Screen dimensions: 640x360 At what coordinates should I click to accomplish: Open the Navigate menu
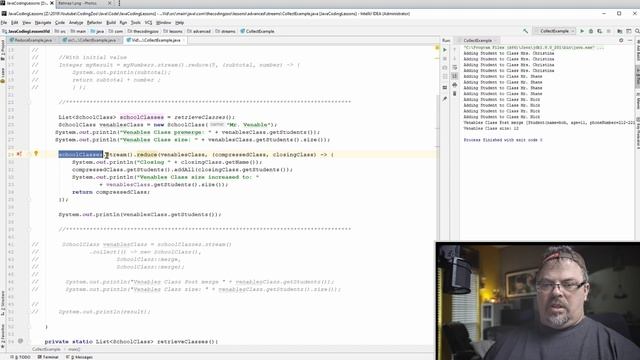[43, 23]
